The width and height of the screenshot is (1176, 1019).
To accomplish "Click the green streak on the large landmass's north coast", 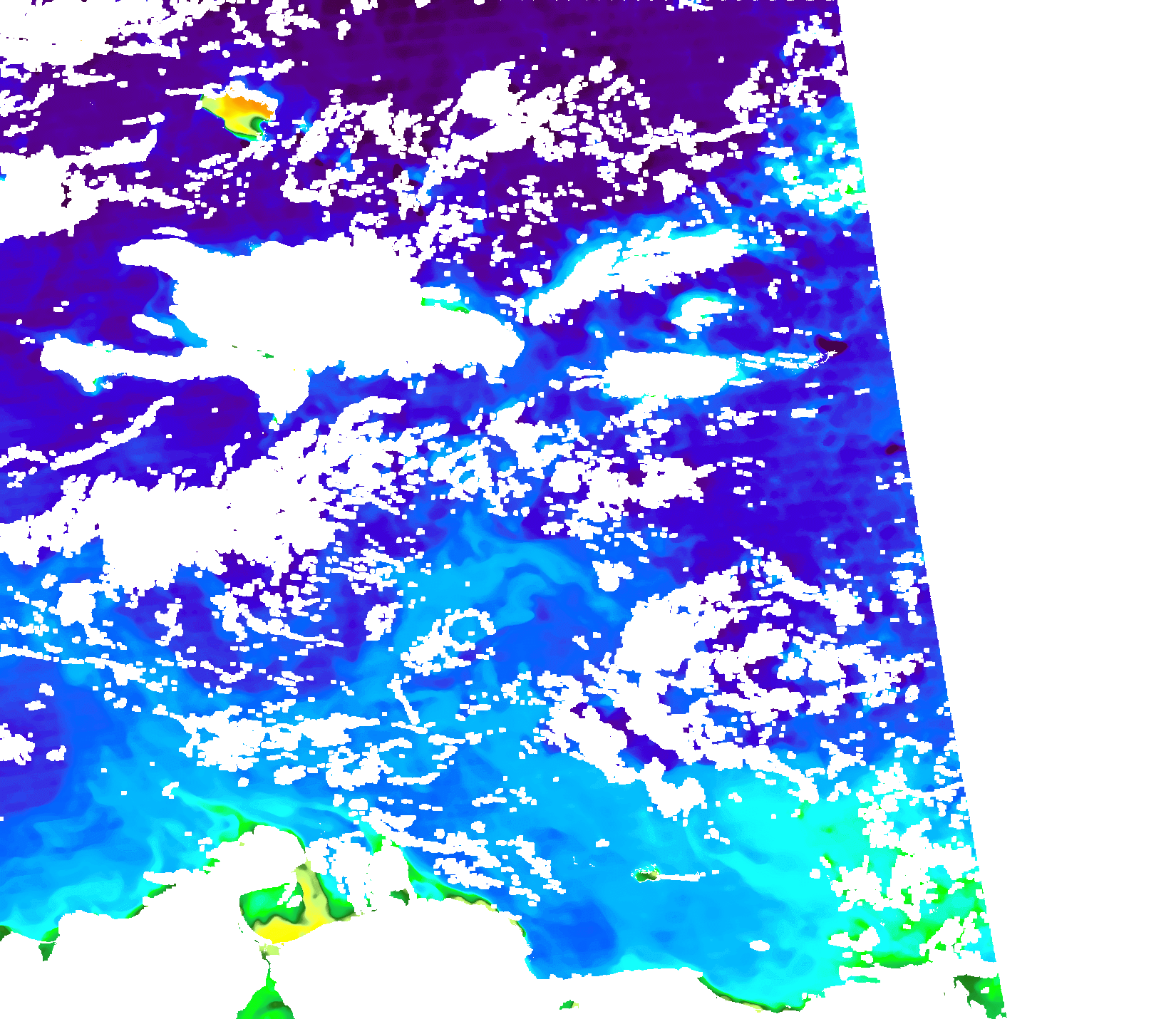I will click(x=443, y=304).
